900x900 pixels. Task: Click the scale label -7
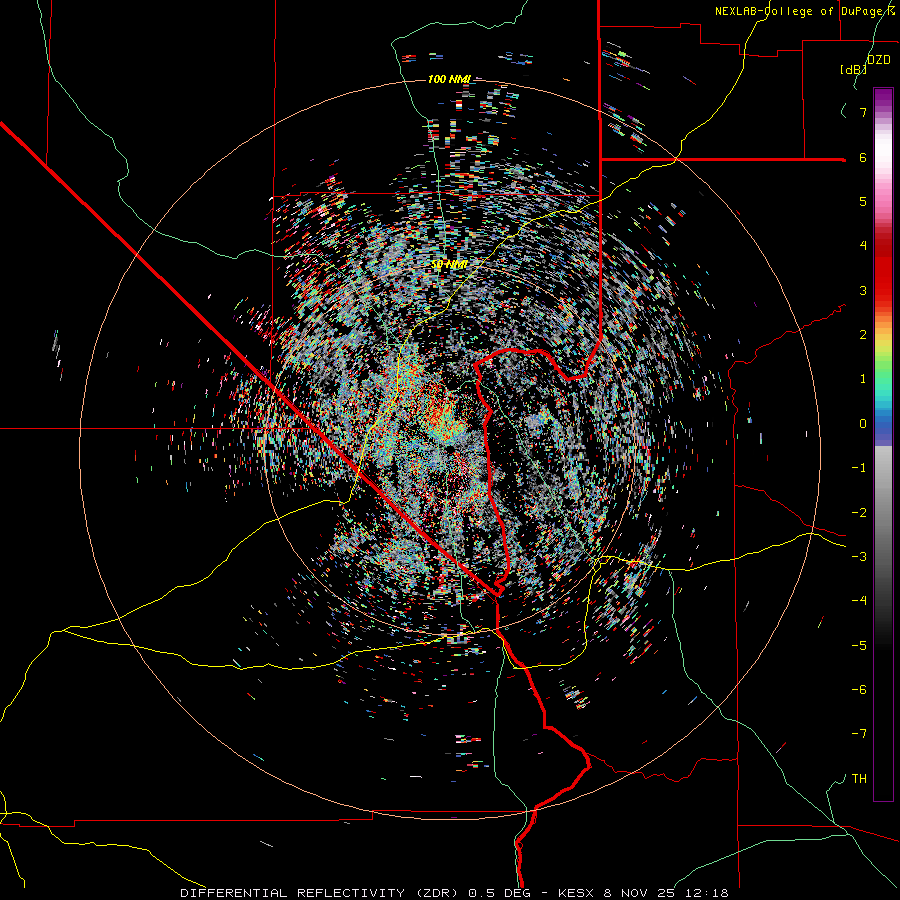coord(859,734)
